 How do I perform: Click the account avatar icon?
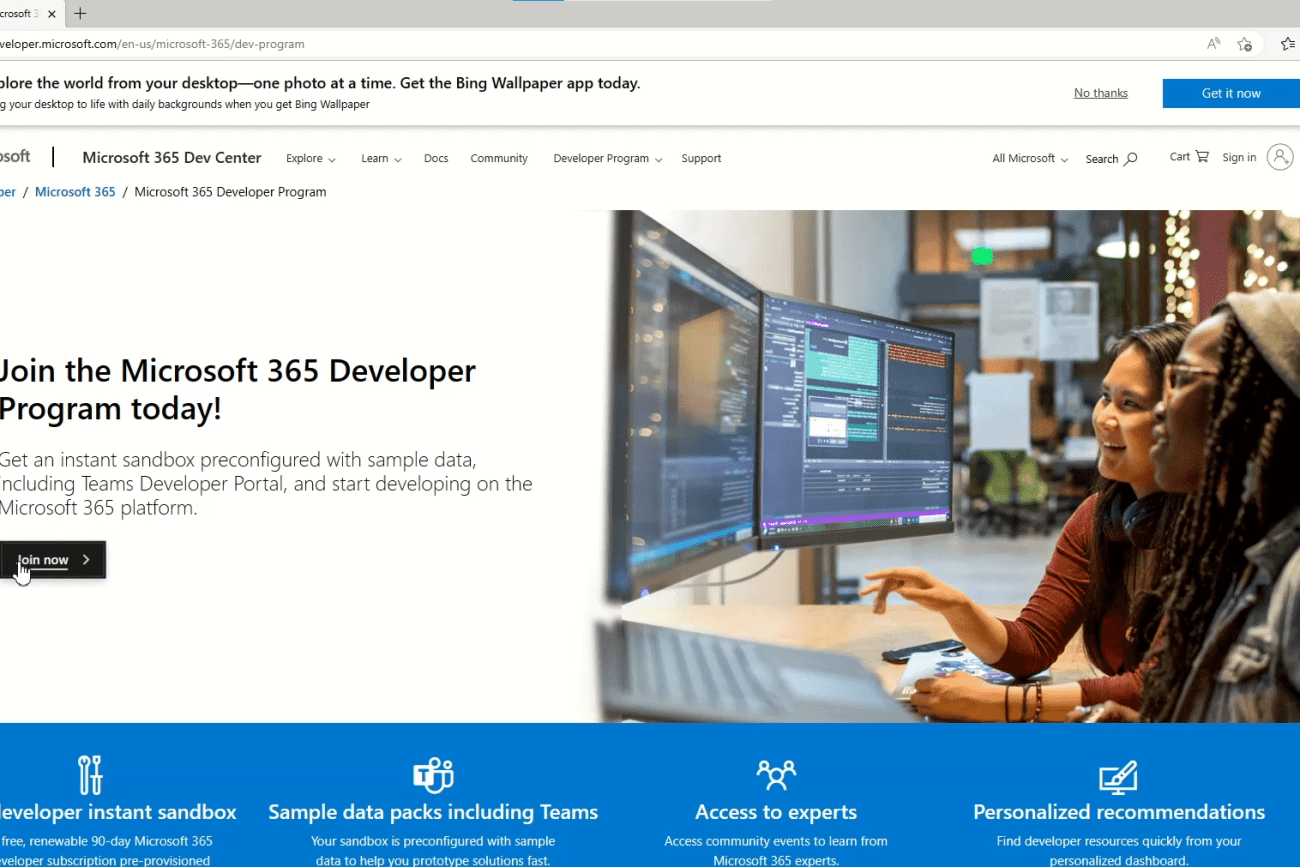(x=1280, y=157)
